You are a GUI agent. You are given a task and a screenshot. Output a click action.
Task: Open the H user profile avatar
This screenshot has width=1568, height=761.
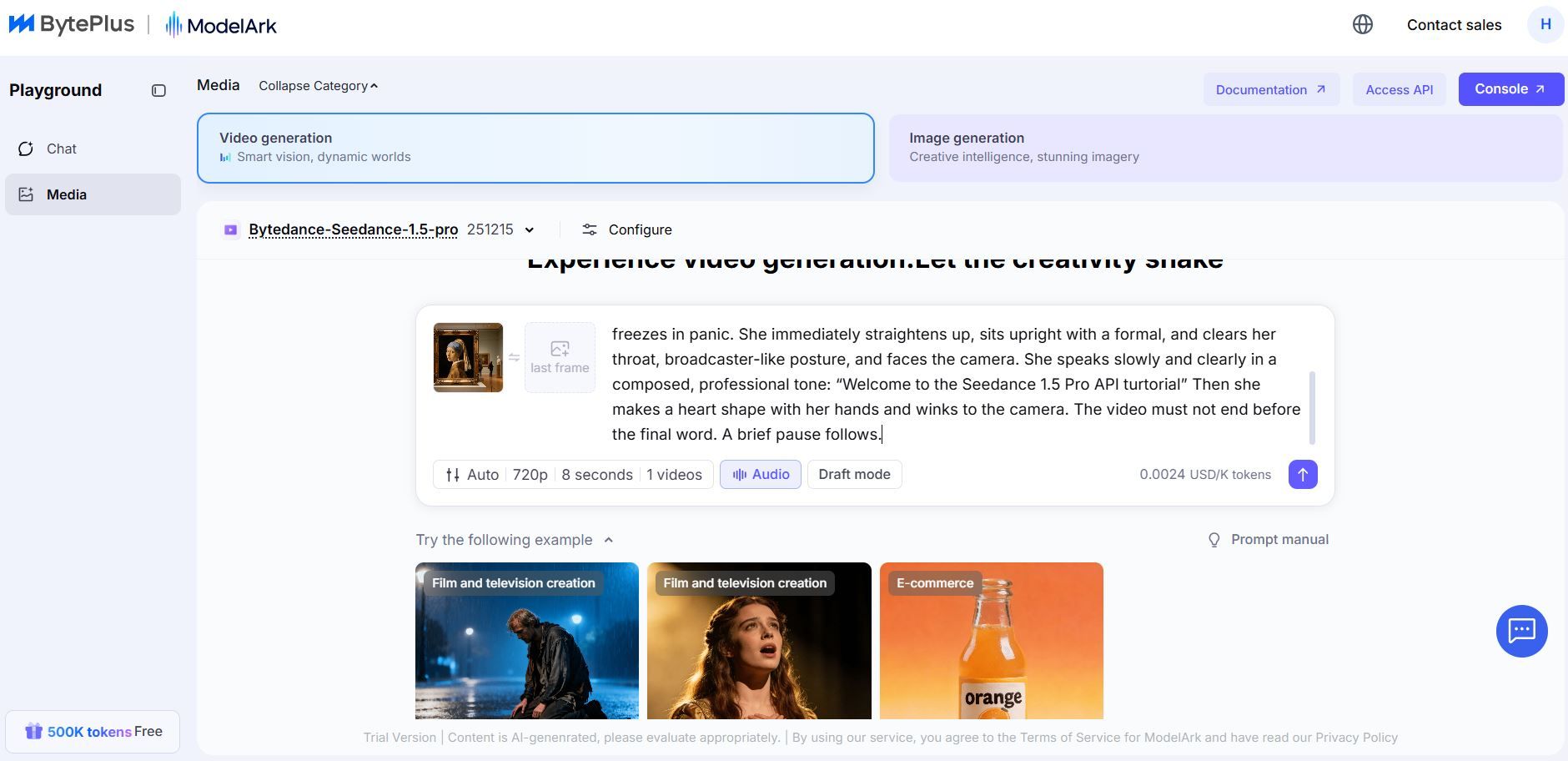1545,25
